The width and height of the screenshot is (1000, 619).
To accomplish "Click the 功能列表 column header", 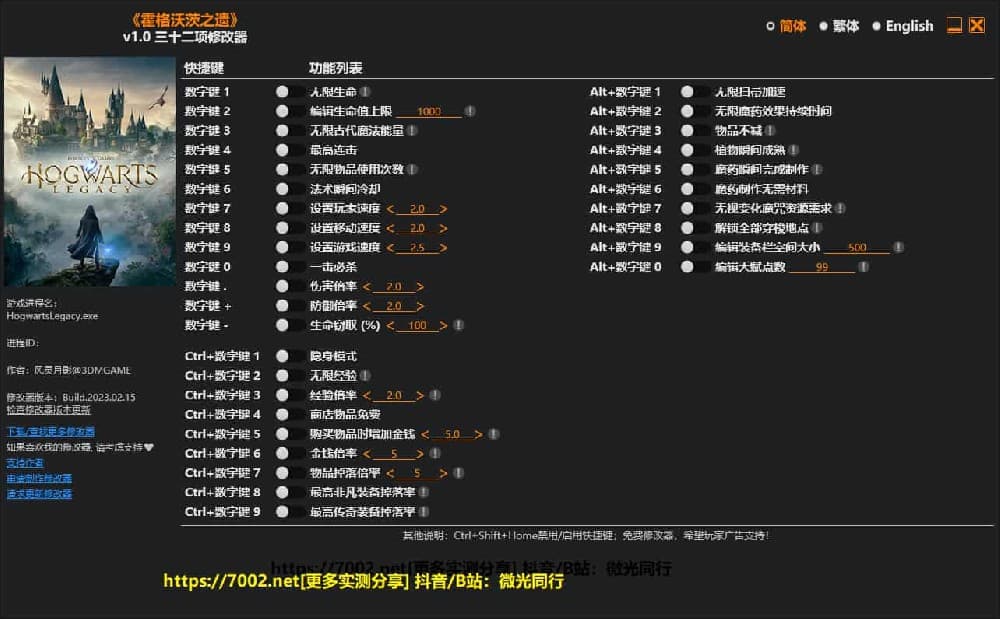I will [x=335, y=68].
